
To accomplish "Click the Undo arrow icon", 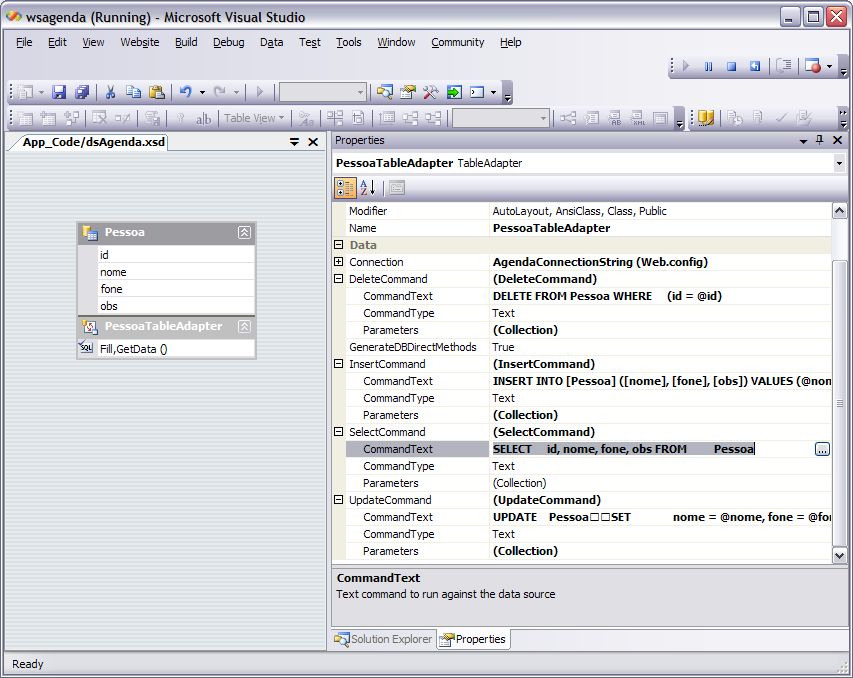I will pyautogui.click(x=185, y=92).
